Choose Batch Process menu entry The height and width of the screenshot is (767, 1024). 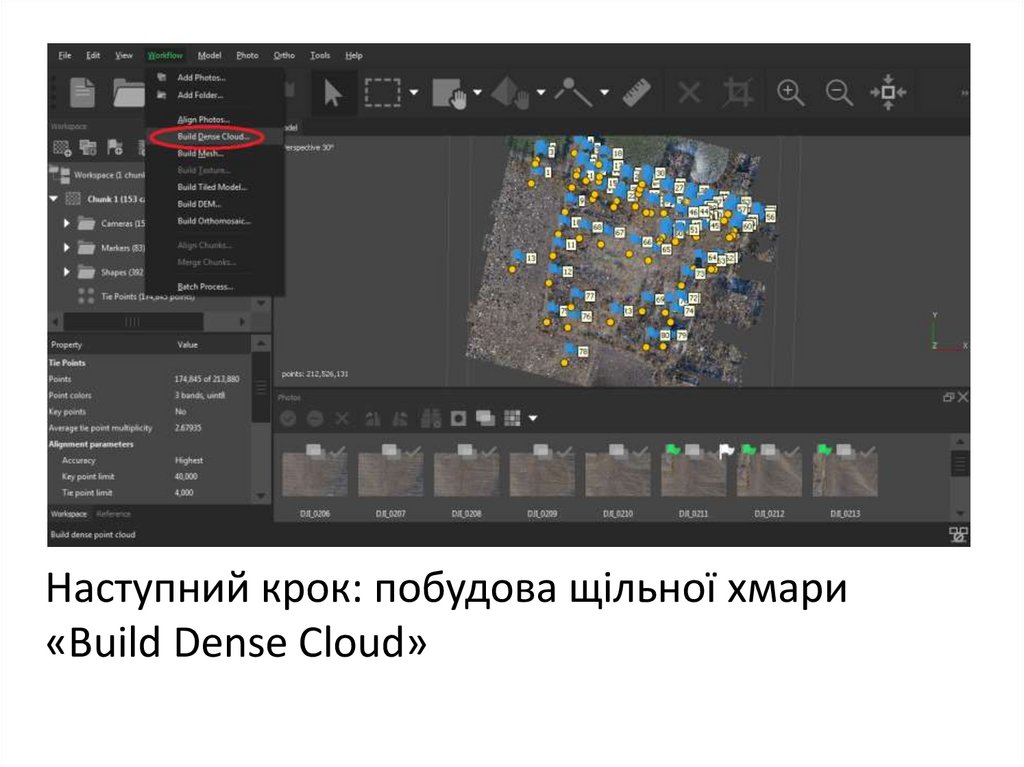click(x=205, y=287)
